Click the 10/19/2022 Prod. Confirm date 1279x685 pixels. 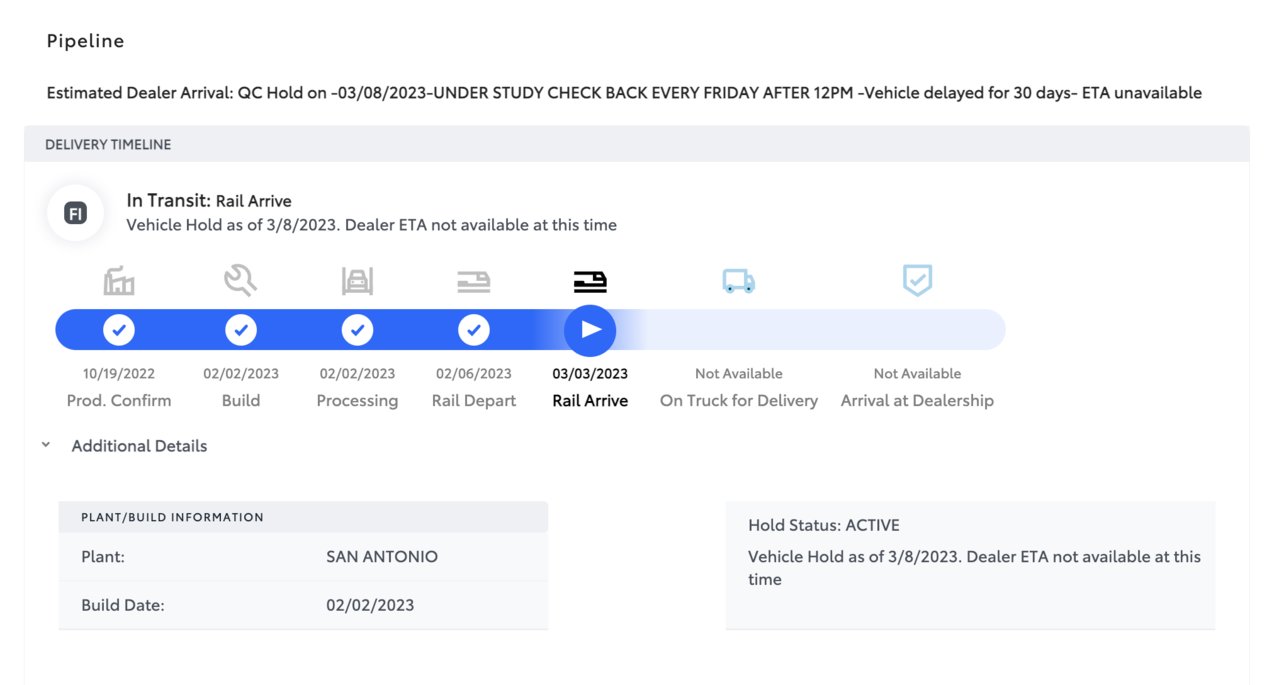click(x=119, y=374)
